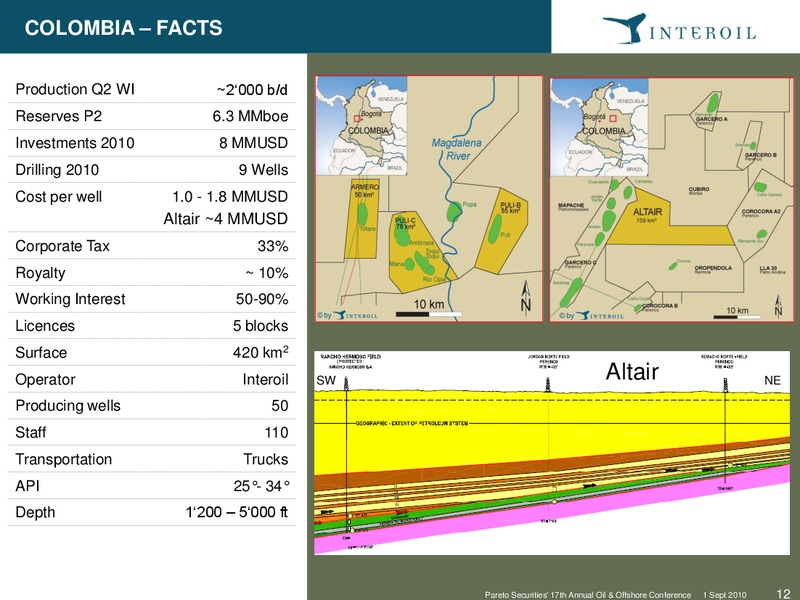The width and height of the screenshot is (800, 600).
Task: Click the 1.0 - 1.8 MMUSD value
Action: [x=230, y=196]
